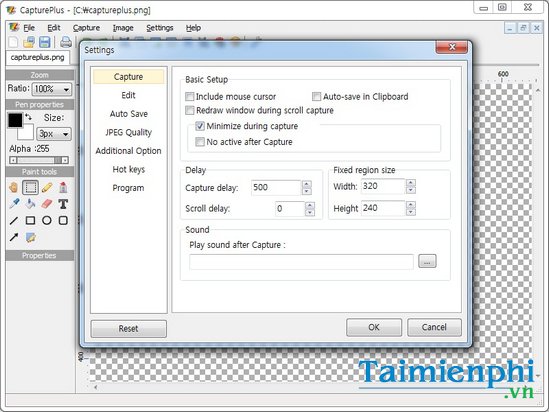Click the OK button
Viewport: 549px width, 412px height.
(x=374, y=327)
